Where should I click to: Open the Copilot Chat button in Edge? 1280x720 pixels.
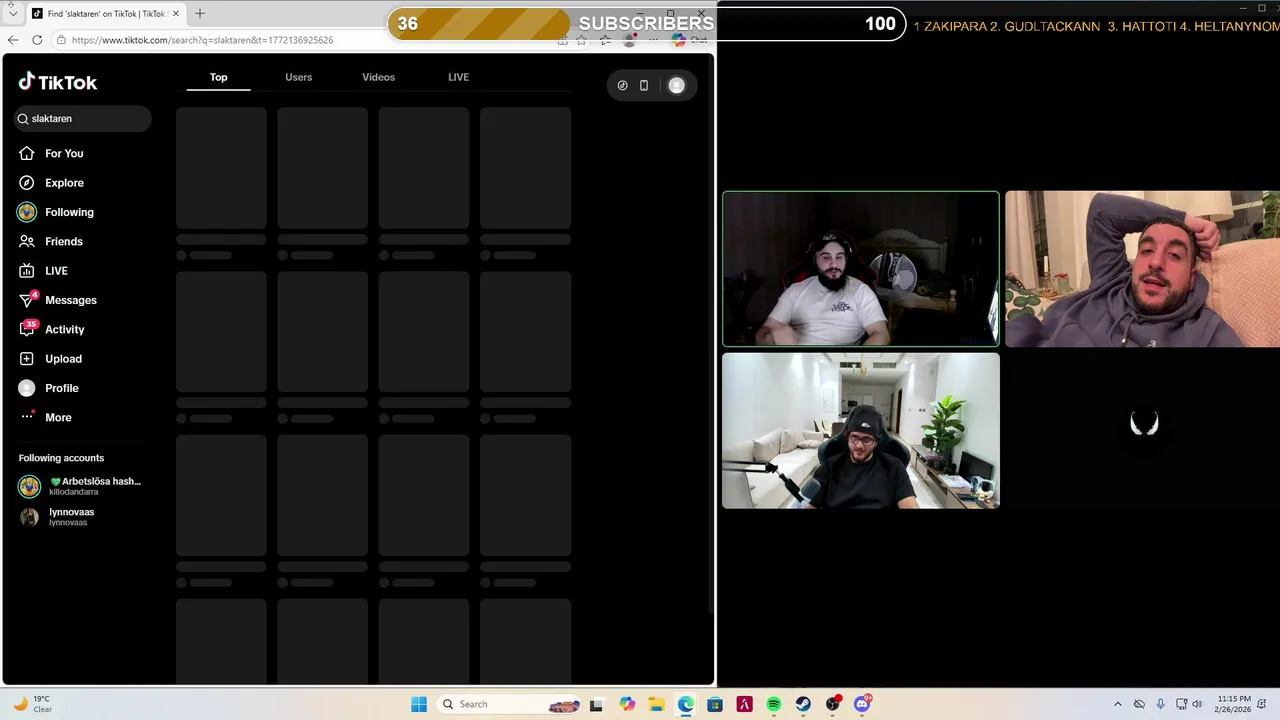pyautogui.click(x=690, y=40)
